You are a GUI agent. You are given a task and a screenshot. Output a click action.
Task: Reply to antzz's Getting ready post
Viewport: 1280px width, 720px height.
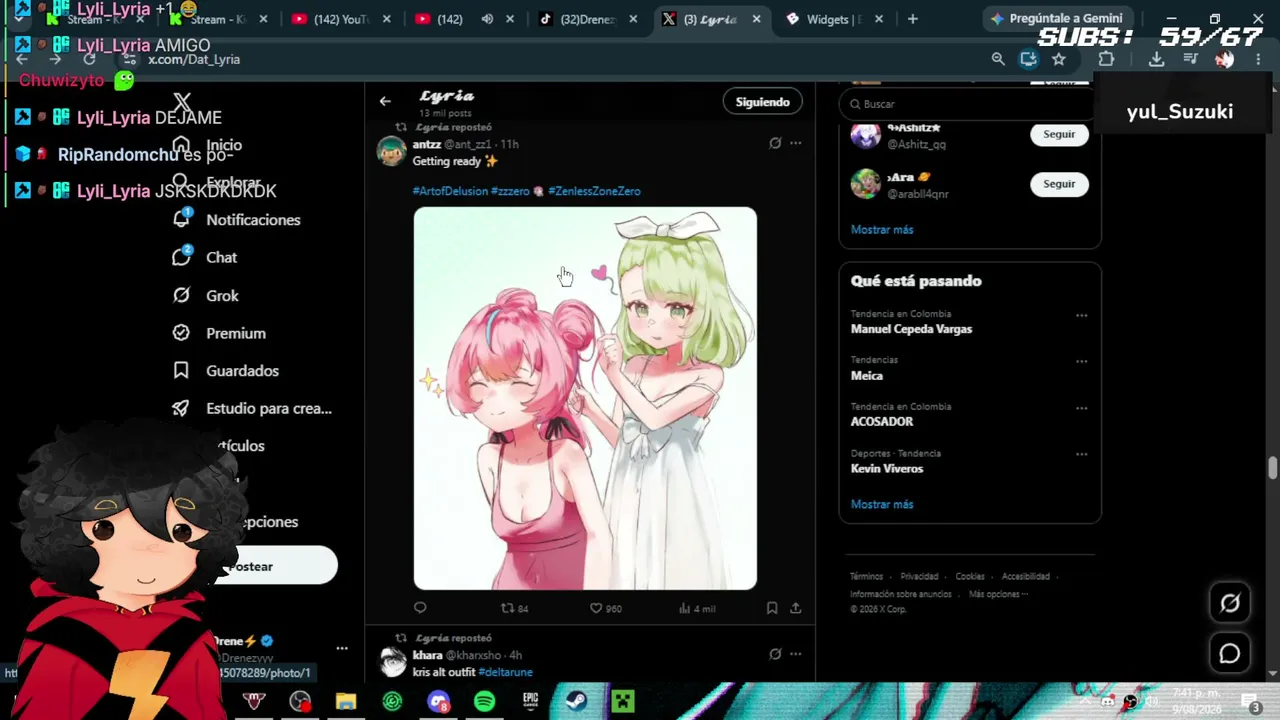(x=420, y=608)
